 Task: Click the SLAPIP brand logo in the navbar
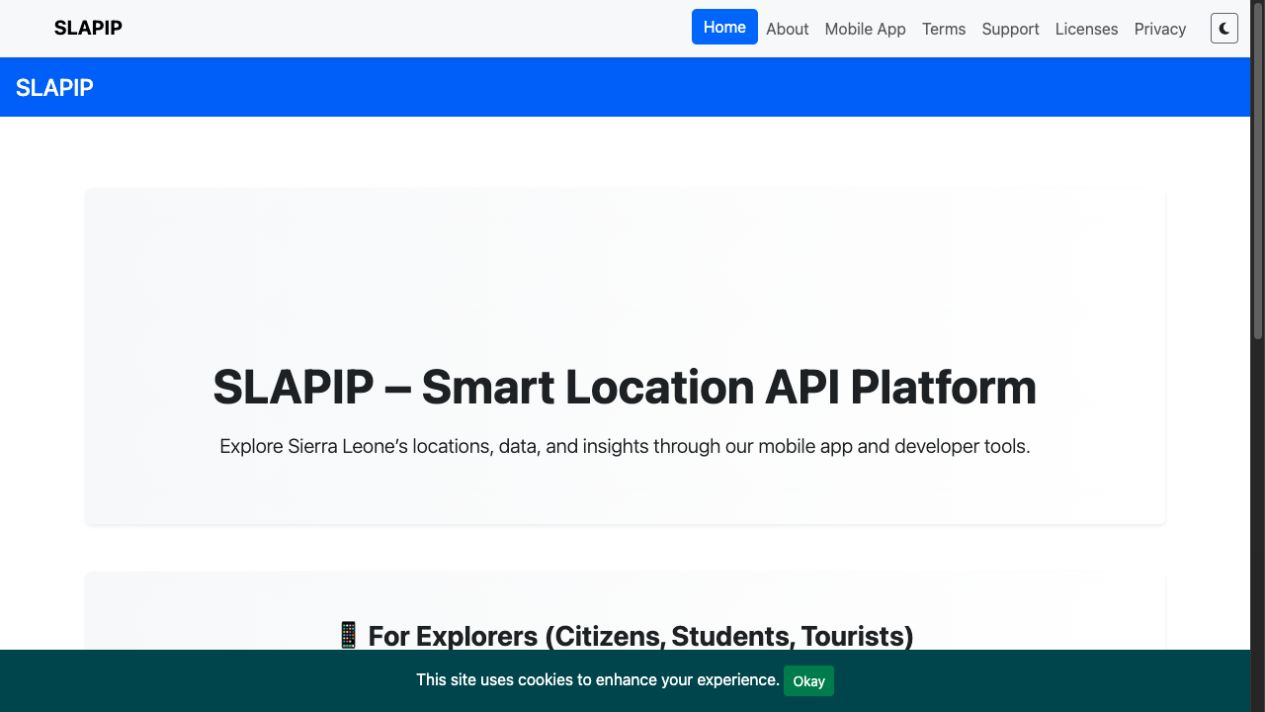pyautogui.click(x=88, y=28)
